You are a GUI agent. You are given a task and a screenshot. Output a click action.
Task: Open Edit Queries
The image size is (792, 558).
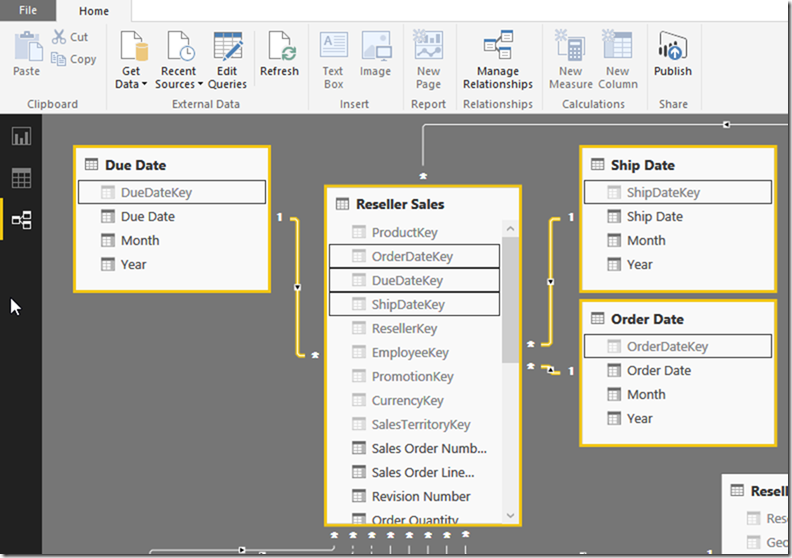pyautogui.click(x=227, y=61)
